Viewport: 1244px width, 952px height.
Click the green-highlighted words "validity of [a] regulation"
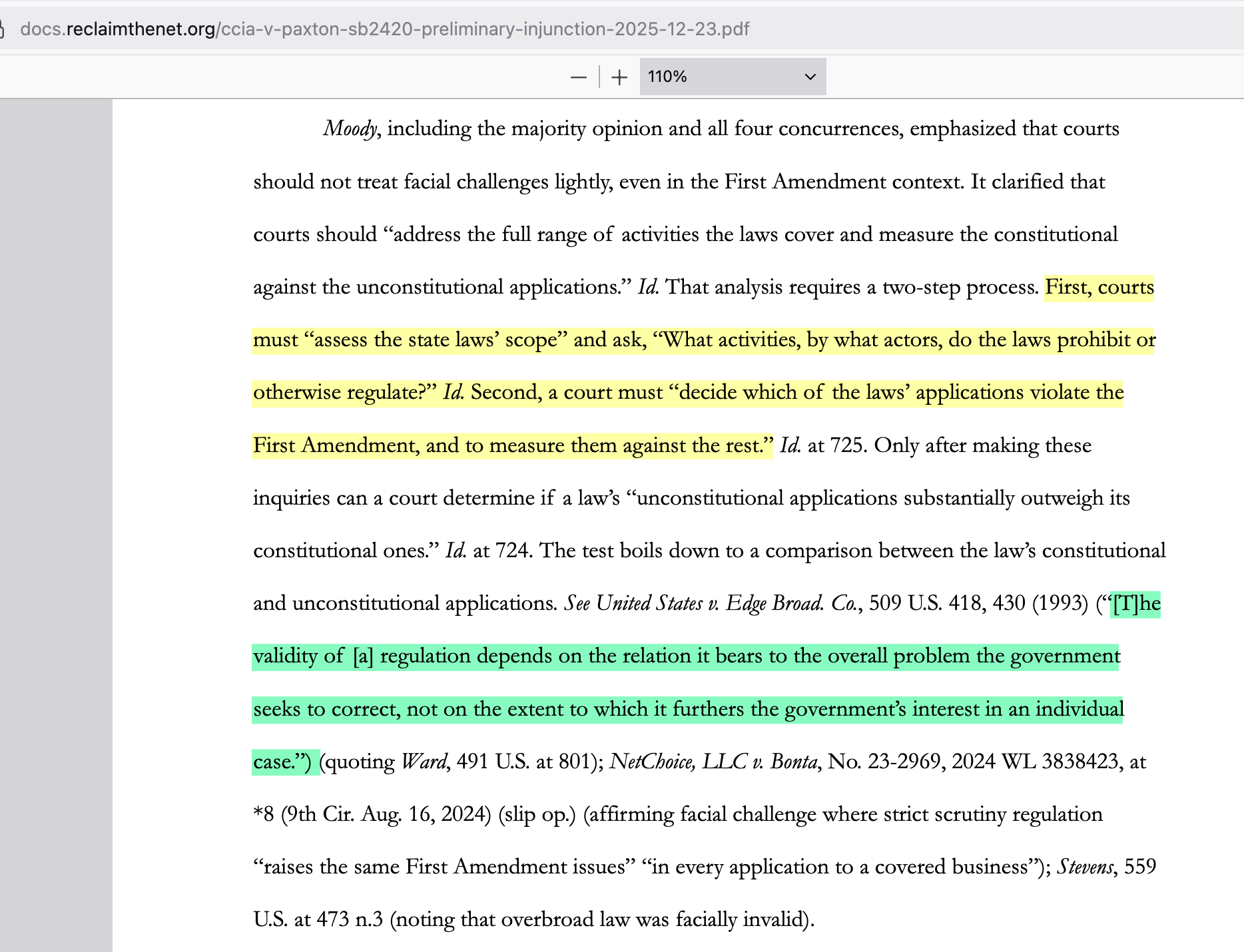coord(362,656)
